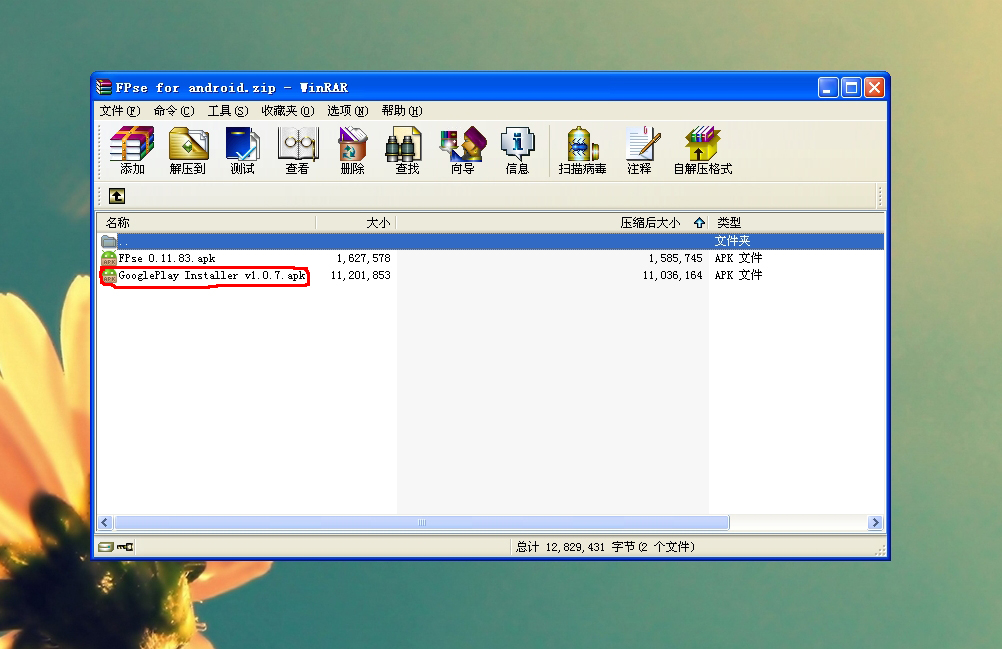Click 文件夹 type of parent row
This screenshot has width=1002, height=649.
[732, 241]
